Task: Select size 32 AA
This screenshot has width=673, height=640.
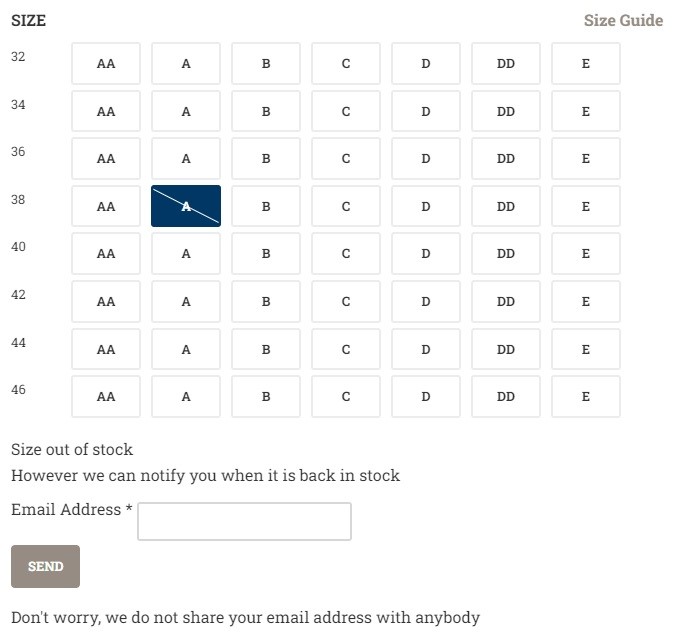Action: click(x=106, y=64)
